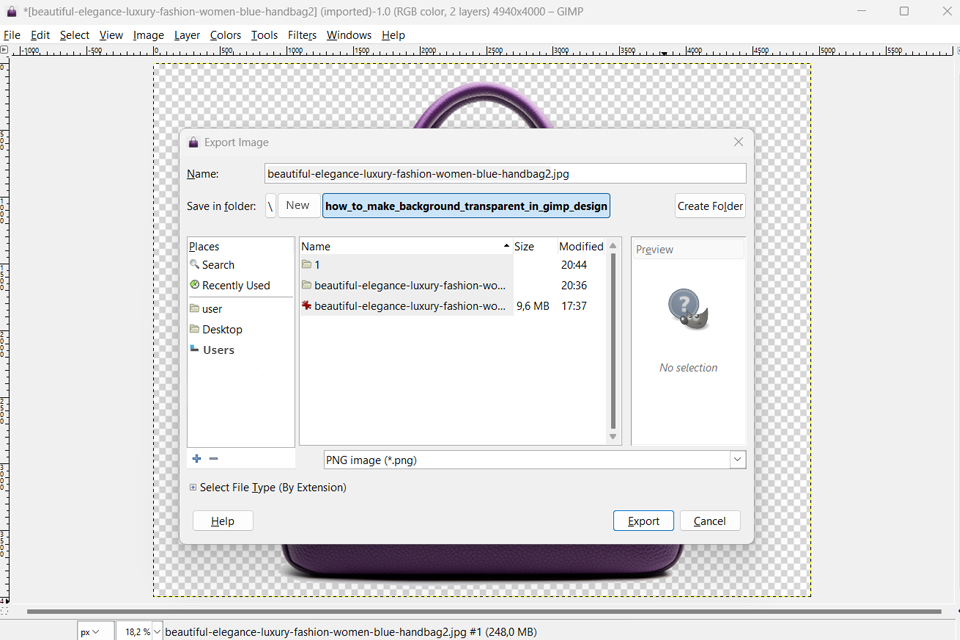Open the Tools menu
Viewport: 960px width, 640px height.
[264, 35]
